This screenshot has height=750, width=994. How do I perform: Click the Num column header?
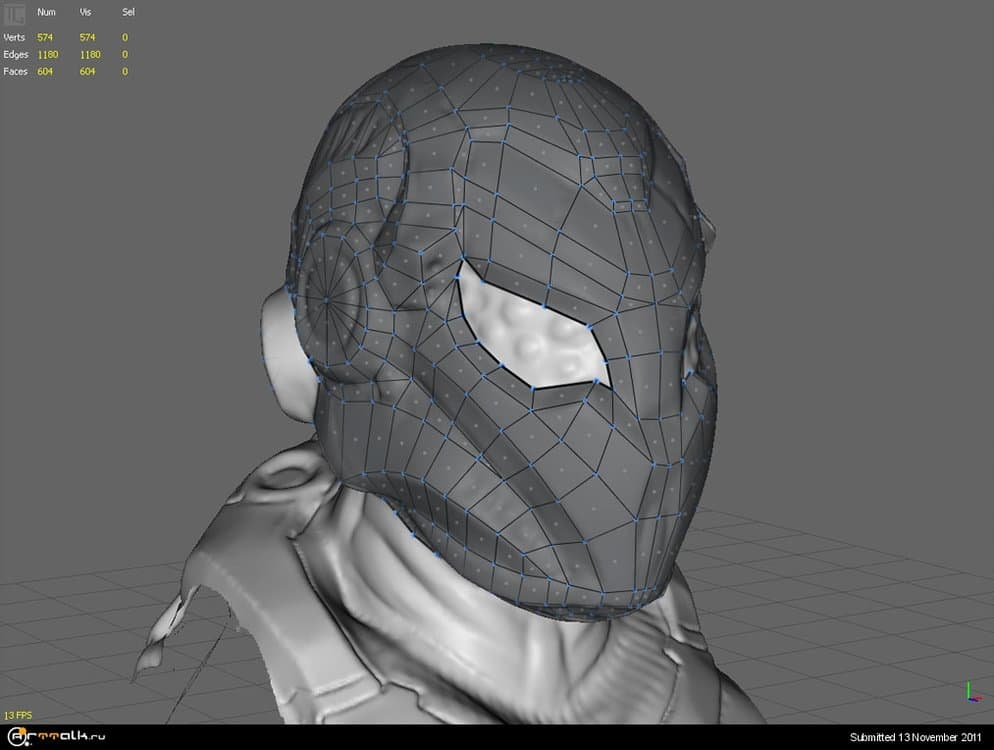click(46, 13)
